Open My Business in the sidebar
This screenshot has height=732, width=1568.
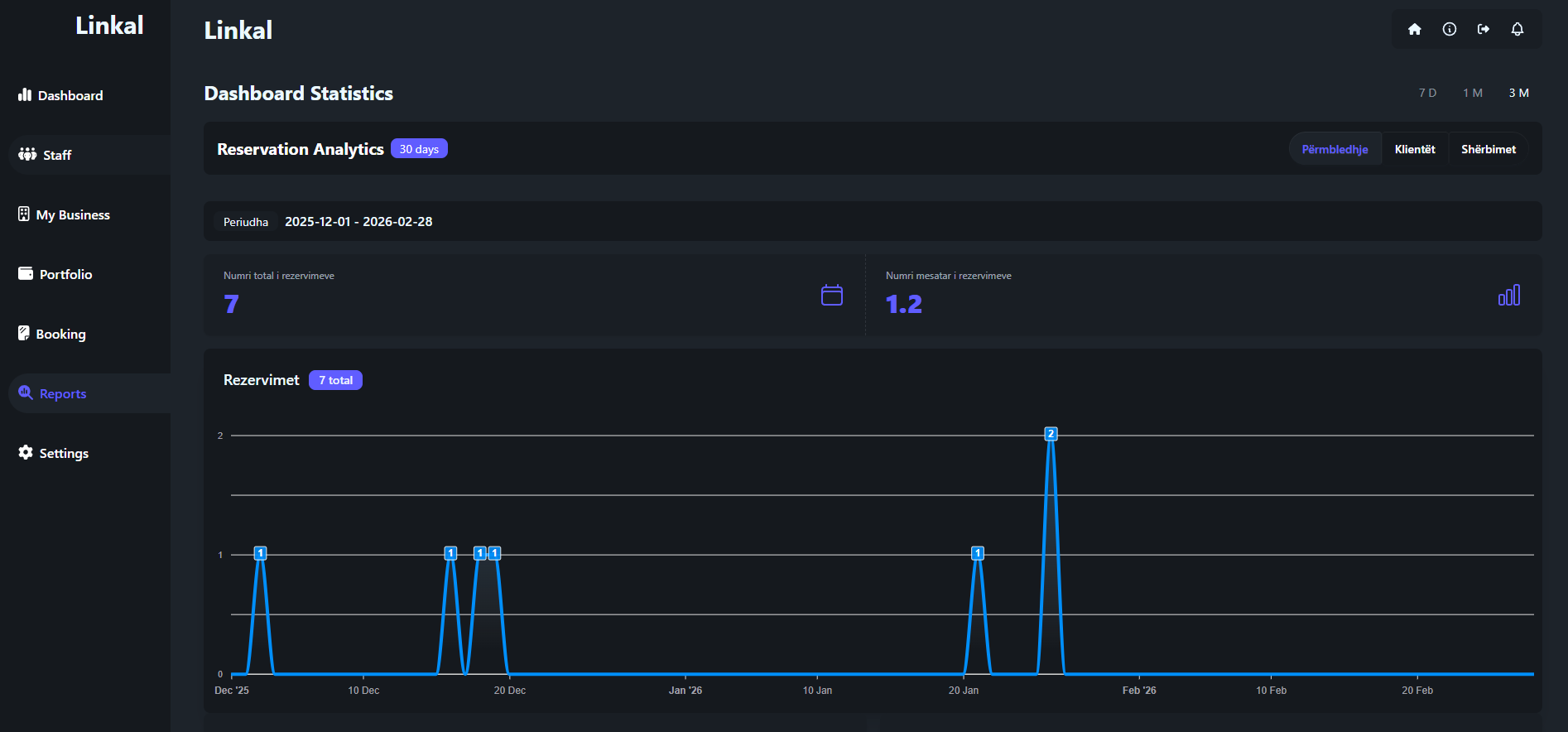65,214
